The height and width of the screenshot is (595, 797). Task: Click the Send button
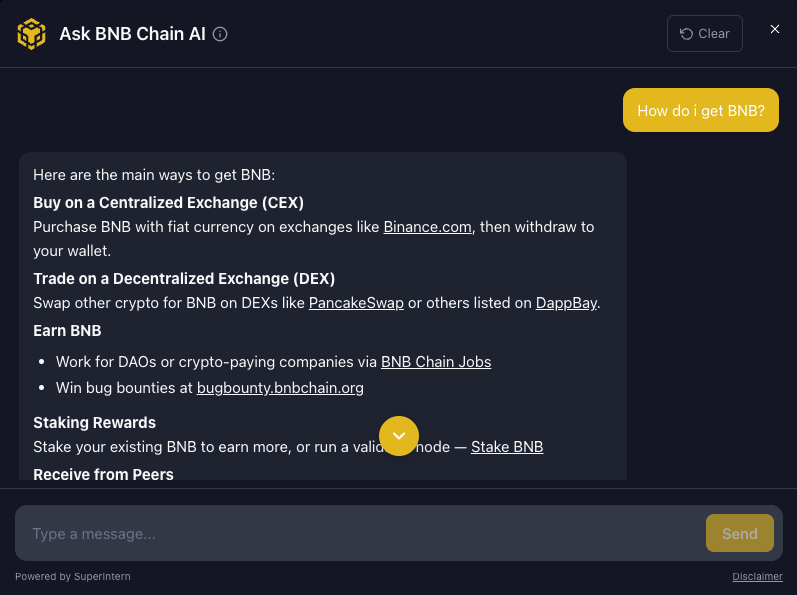(x=740, y=533)
